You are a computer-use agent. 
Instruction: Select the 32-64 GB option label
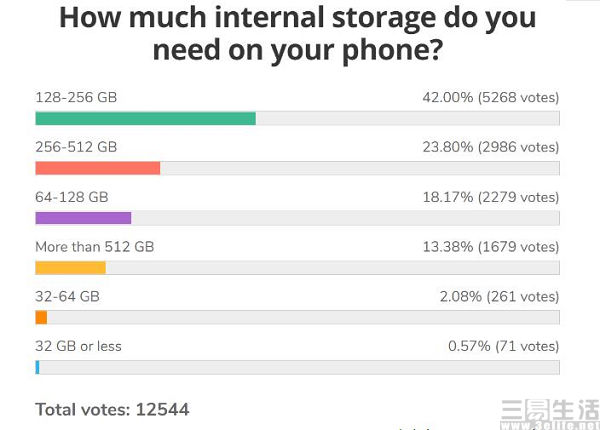coord(68,296)
